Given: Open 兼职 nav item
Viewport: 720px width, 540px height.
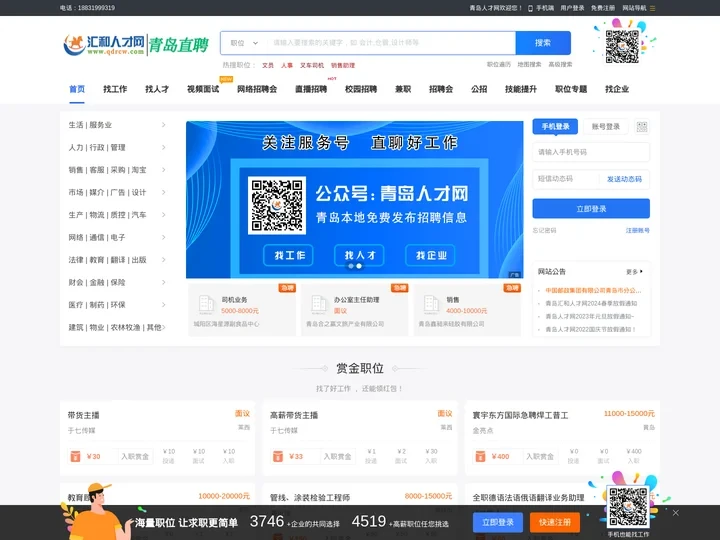Looking at the screenshot, I should [x=403, y=89].
